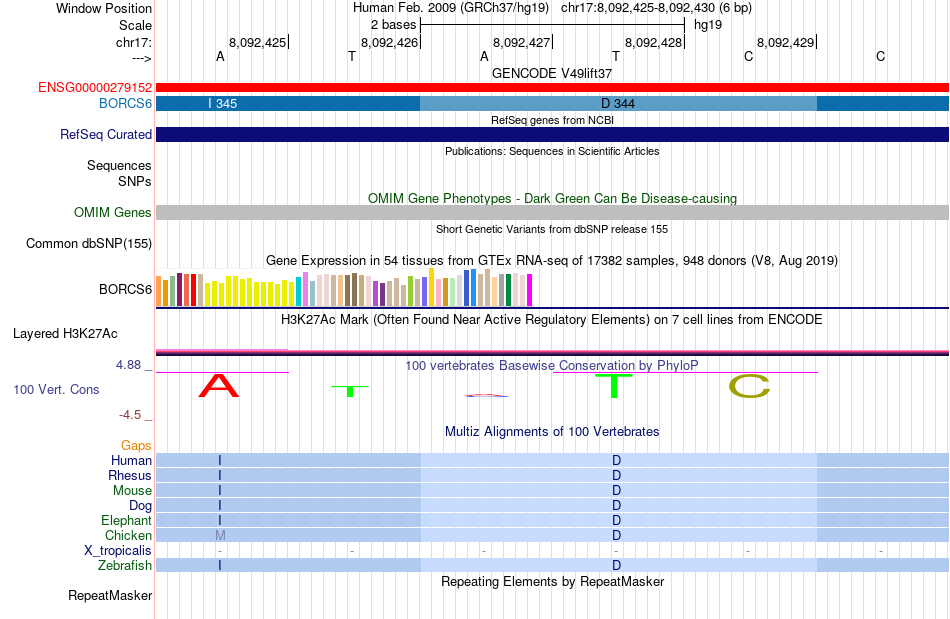
Task: Click the RepeatMasker track label
Action: click(x=110, y=595)
